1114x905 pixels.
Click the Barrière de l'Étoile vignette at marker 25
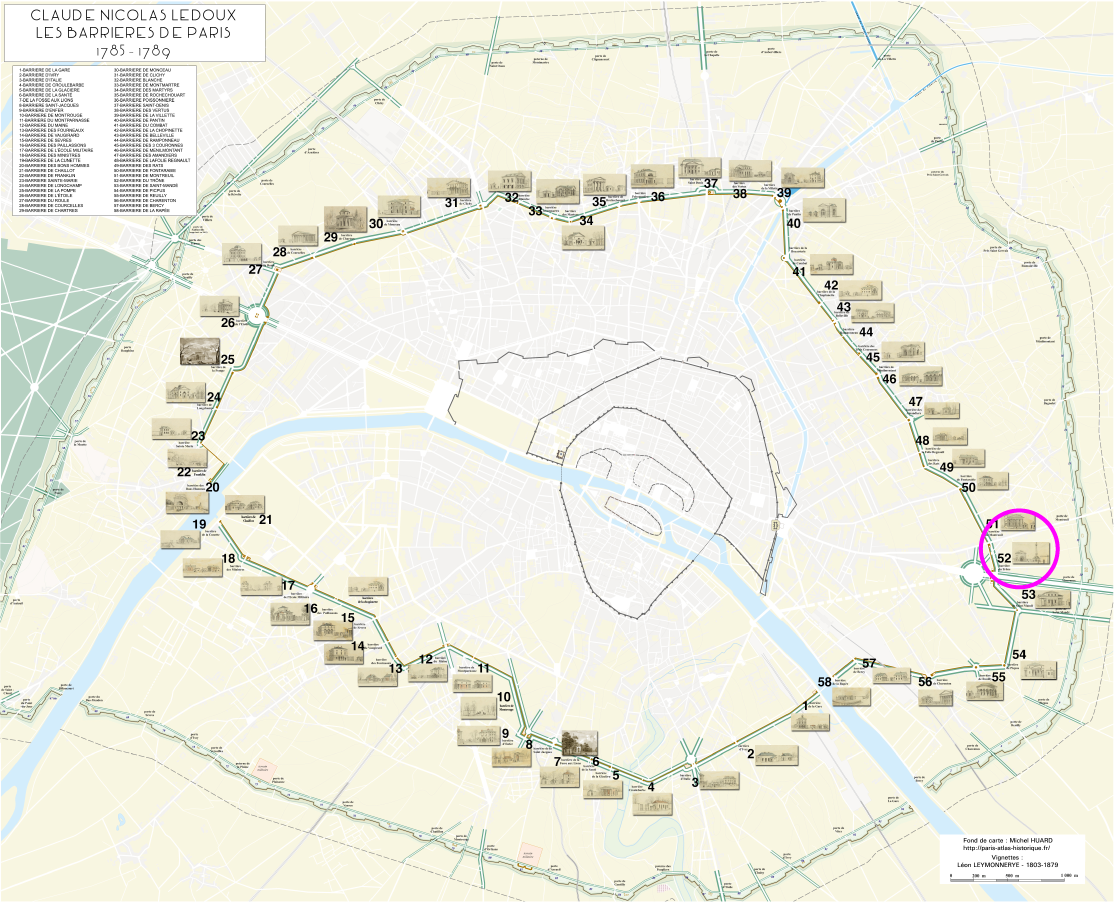tap(201, 352)
